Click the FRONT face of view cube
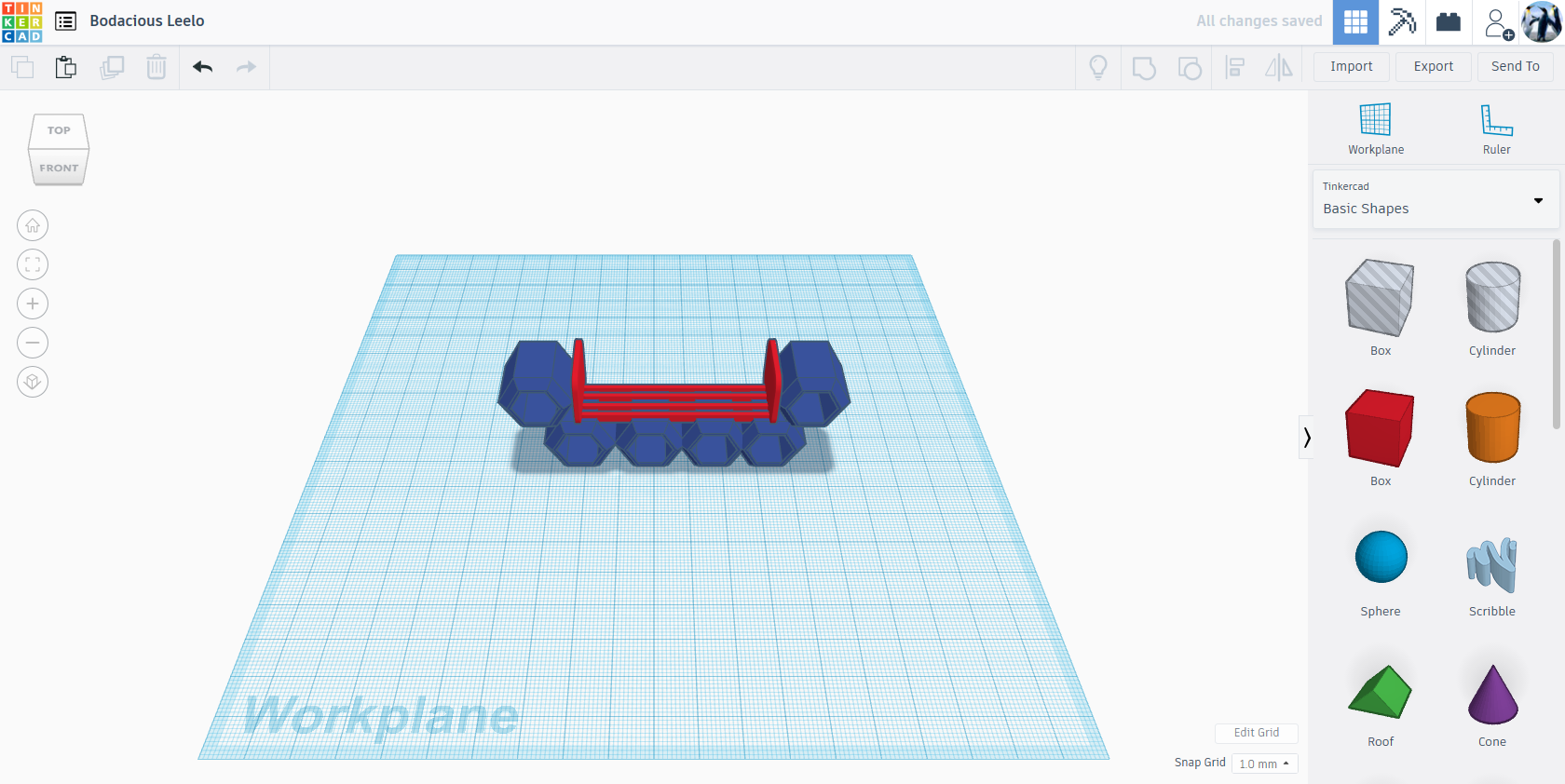 click(59, 168)
